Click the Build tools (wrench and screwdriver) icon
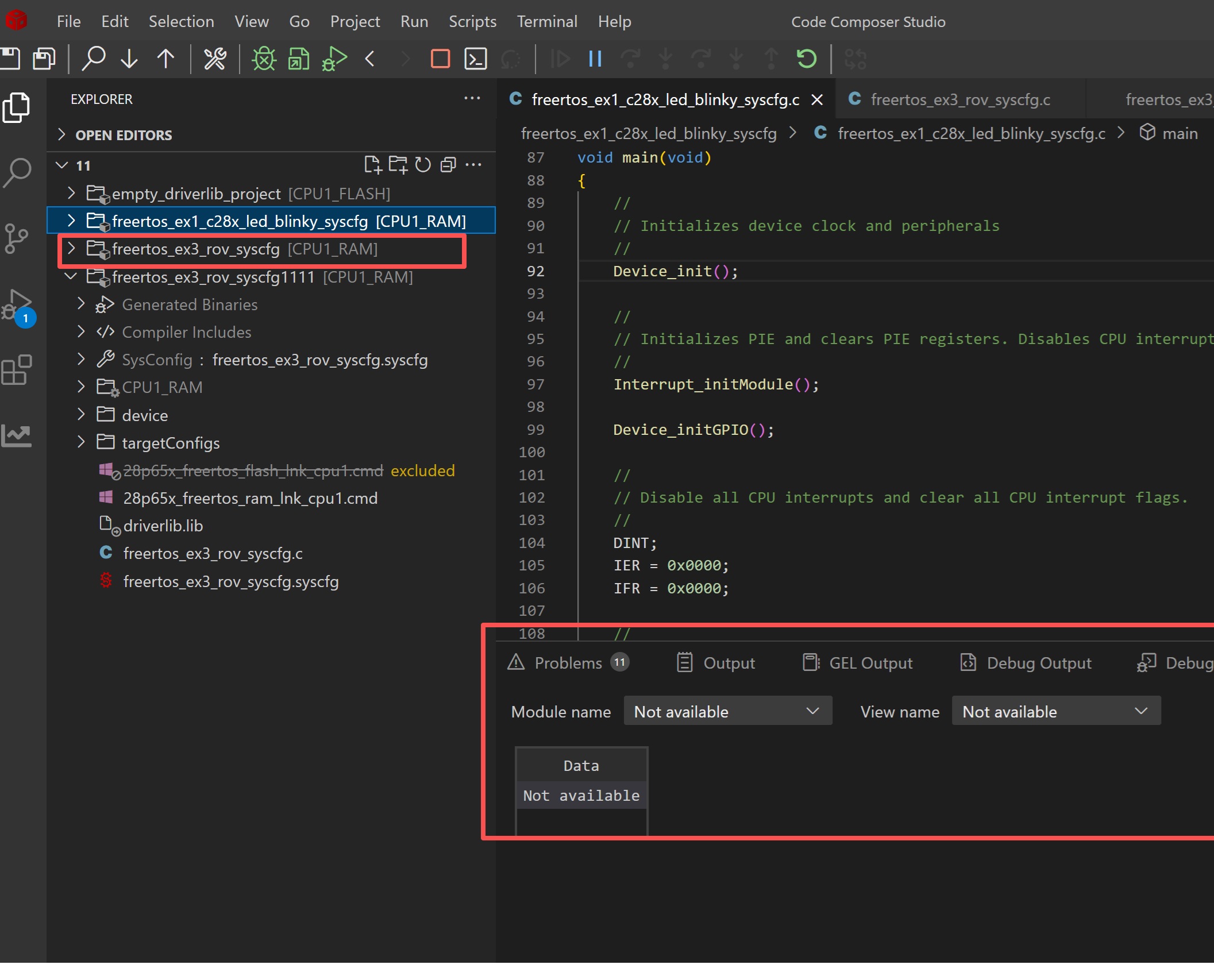Image resolution: width=1214 pixels, height=980 pixels. pos(215,59)
